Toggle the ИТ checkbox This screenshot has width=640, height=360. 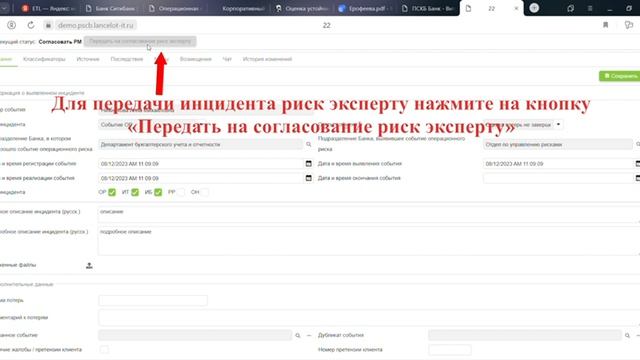pos(135,192)
